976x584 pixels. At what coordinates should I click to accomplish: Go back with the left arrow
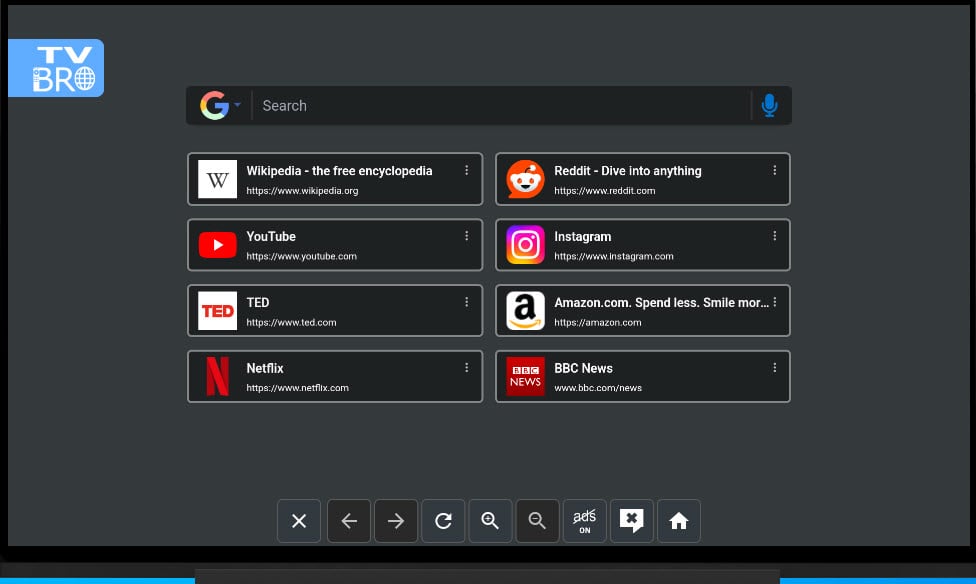pos(349,521)
